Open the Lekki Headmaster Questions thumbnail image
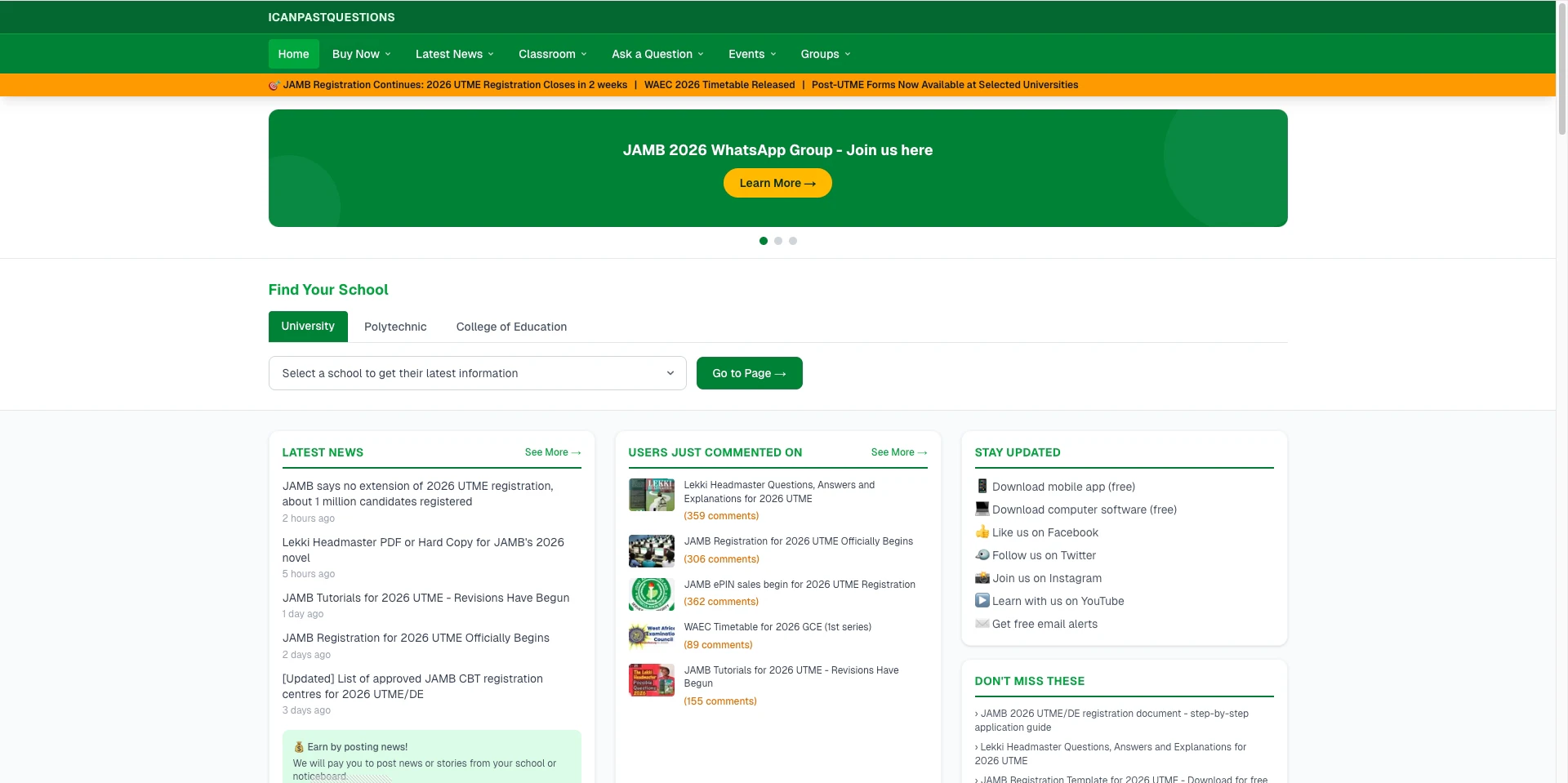 651,495
